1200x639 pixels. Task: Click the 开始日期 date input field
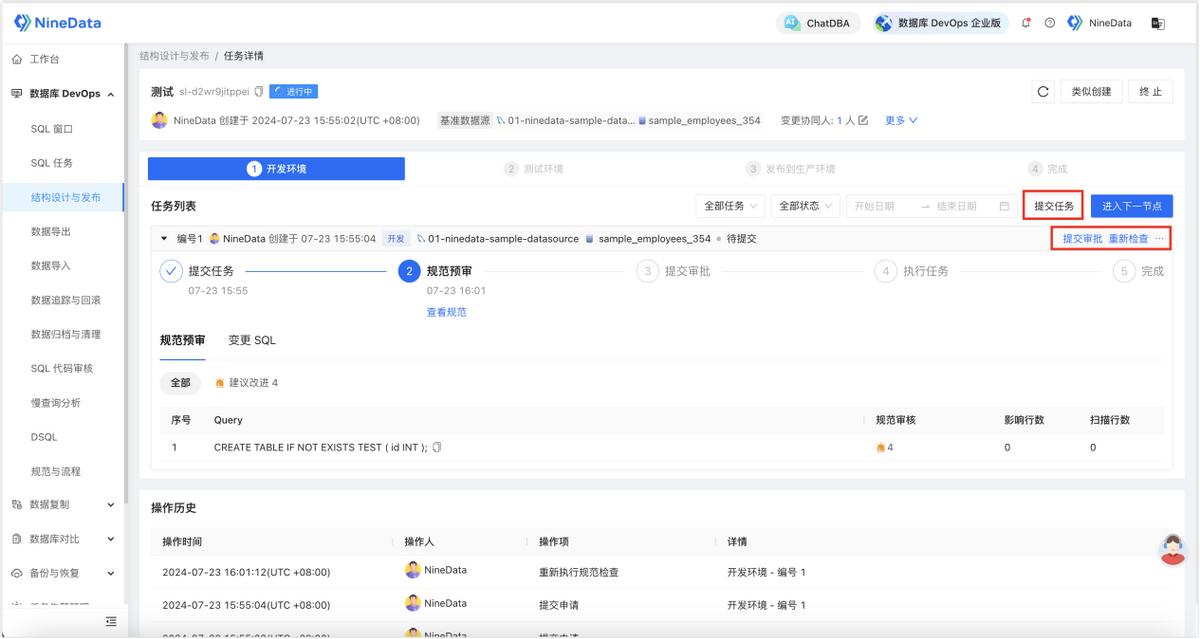[880, 206]
